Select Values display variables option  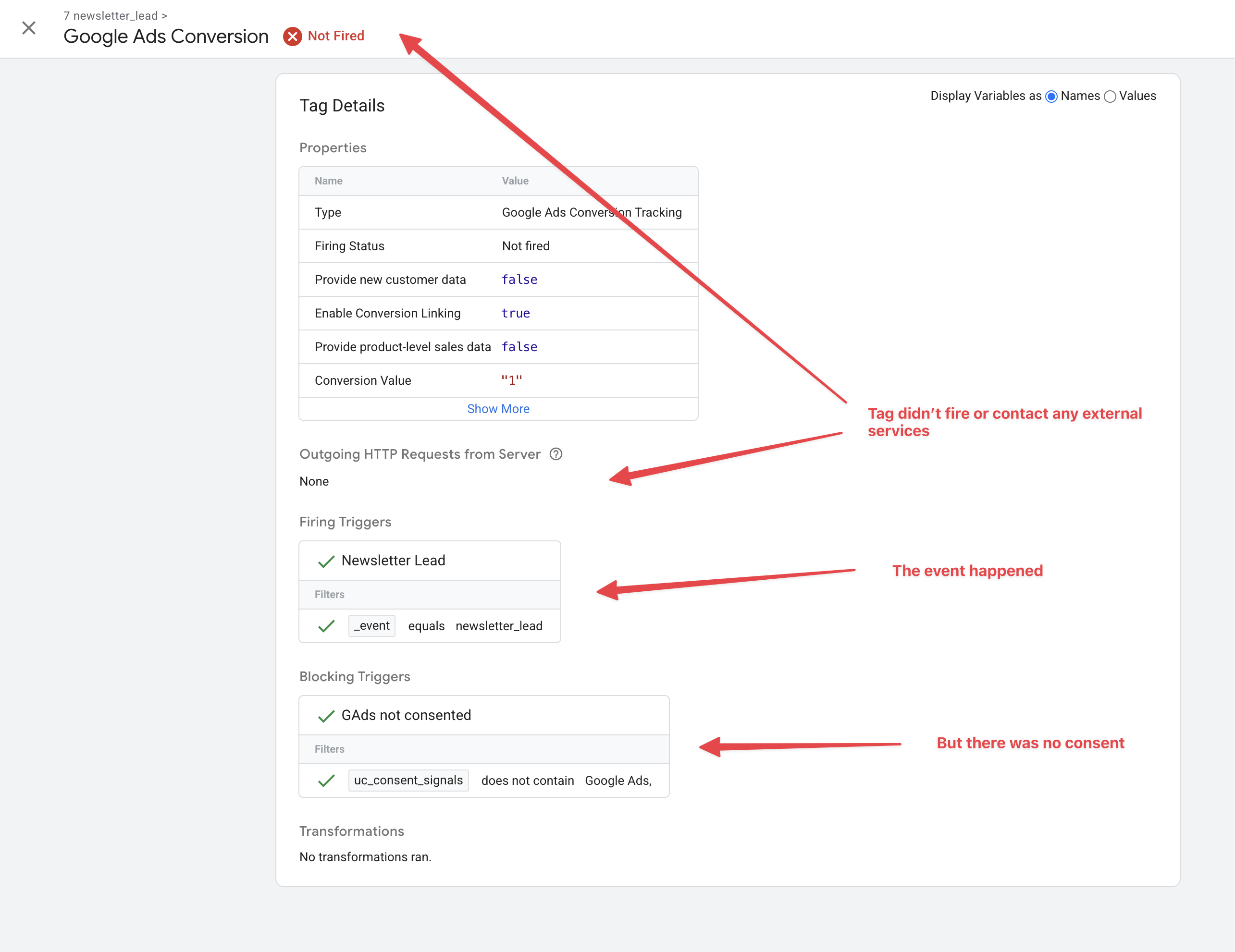tap(1110, 97)
